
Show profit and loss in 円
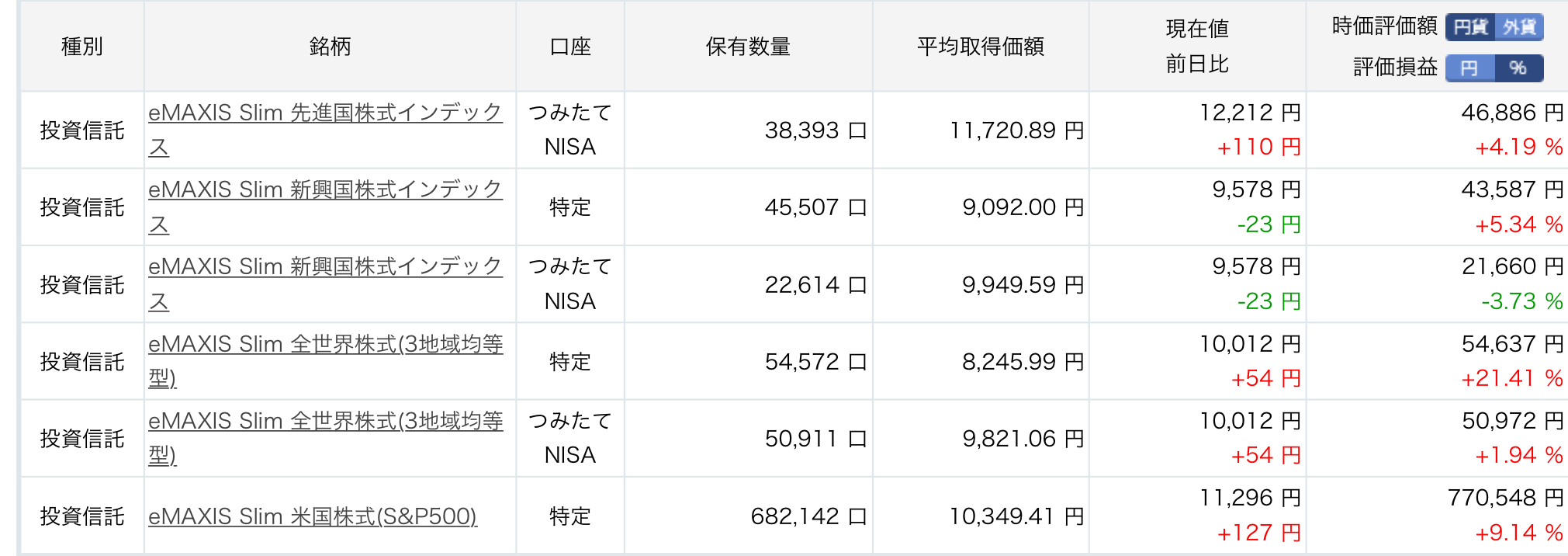1470,68
